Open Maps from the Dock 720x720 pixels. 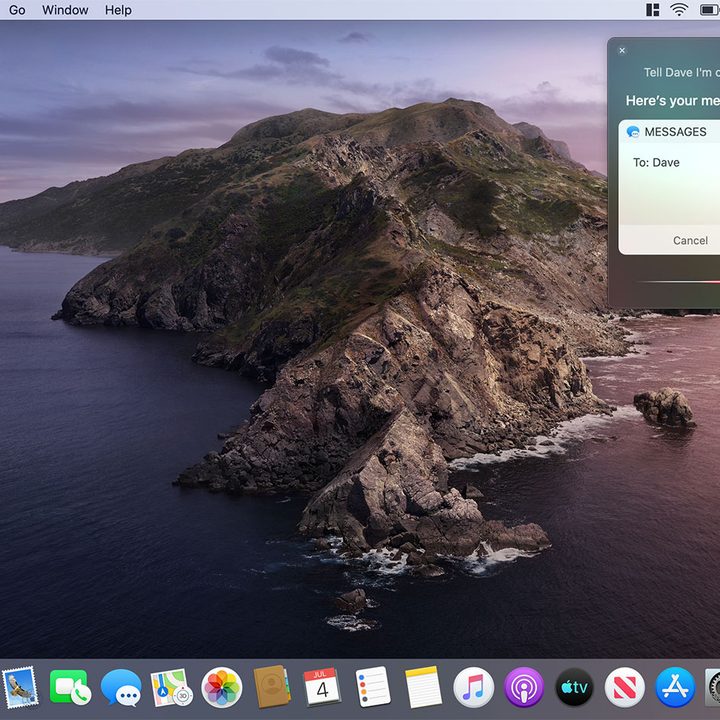171,687
